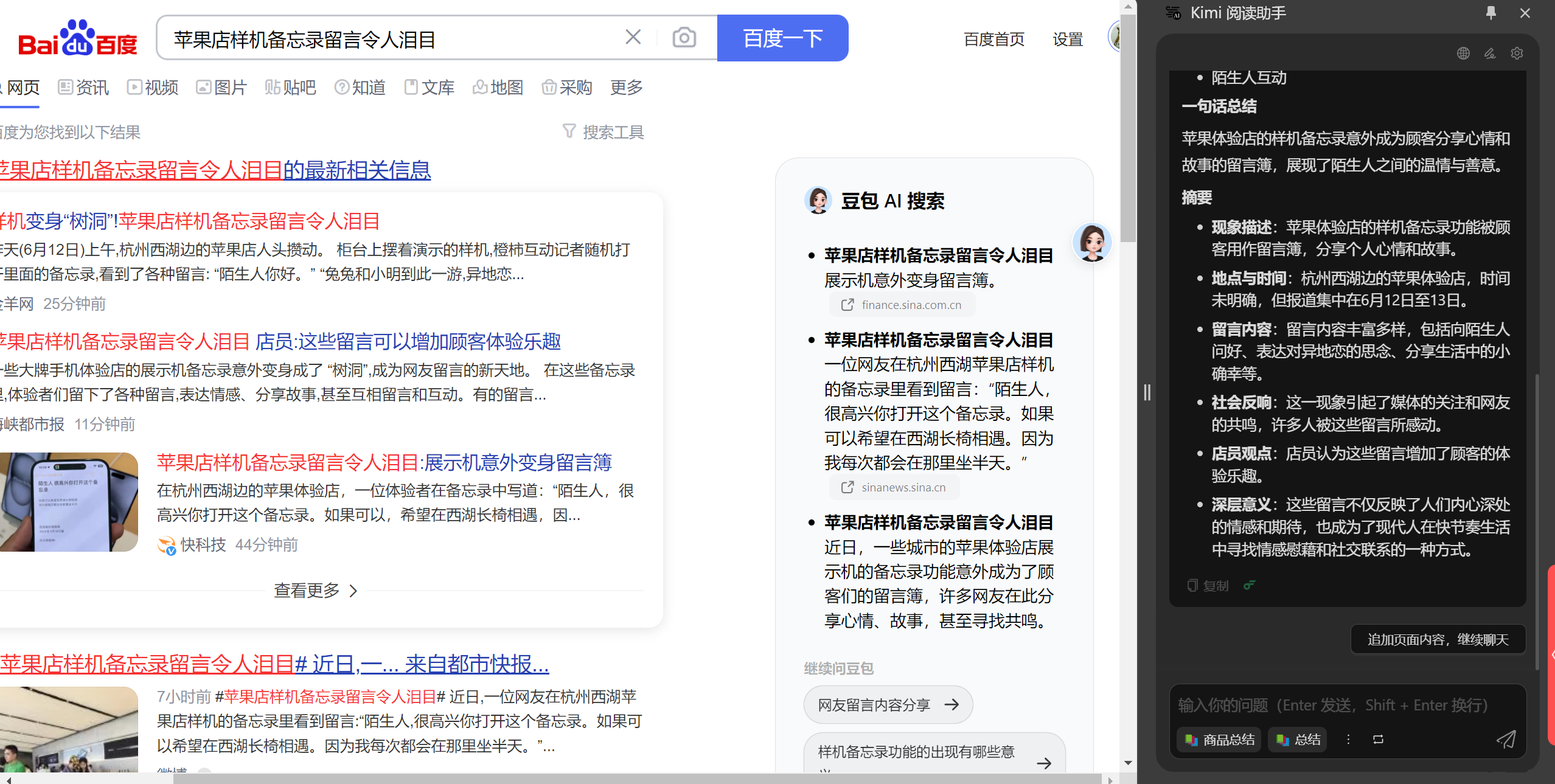Viewport: 1555px width, 784px height.
Task: Open three-dot more options in Kimi input
Action: pyautogui.click(x=1348, y=740)
